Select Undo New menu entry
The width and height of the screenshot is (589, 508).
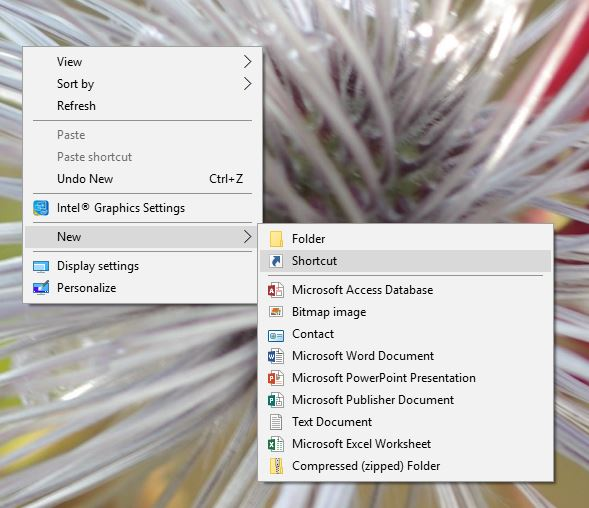(142, 179)
